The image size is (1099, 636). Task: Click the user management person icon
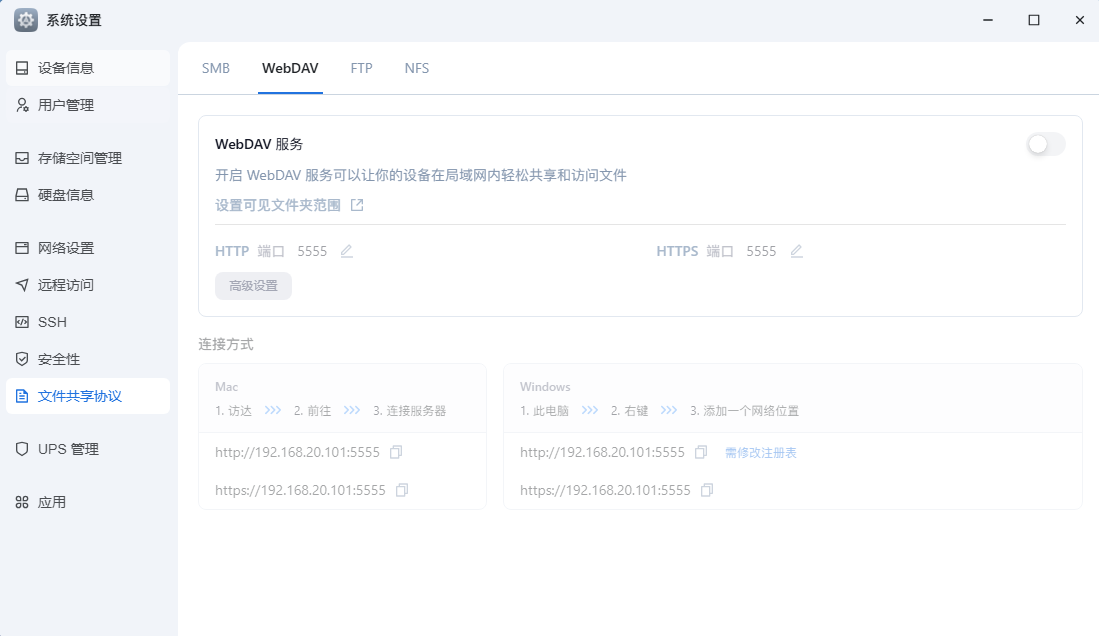[22, 105]
